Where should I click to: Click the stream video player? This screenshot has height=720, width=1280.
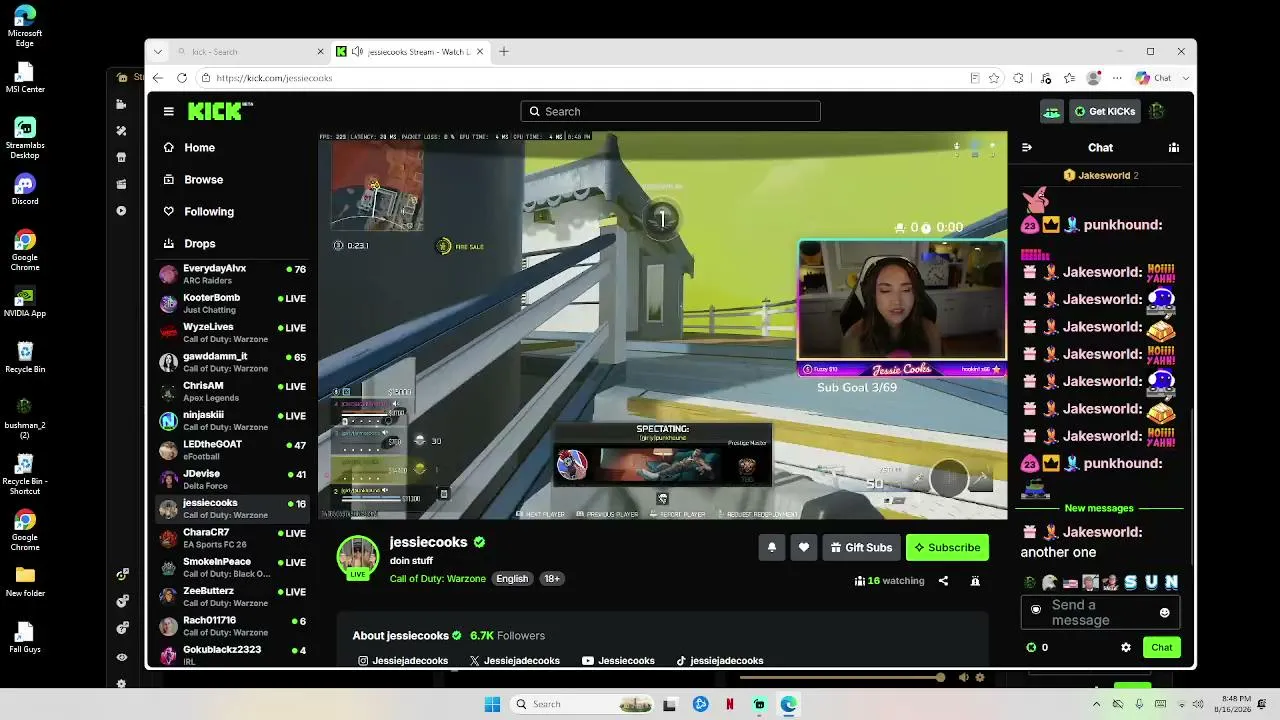pyautogui.click(x=663, y=326)
